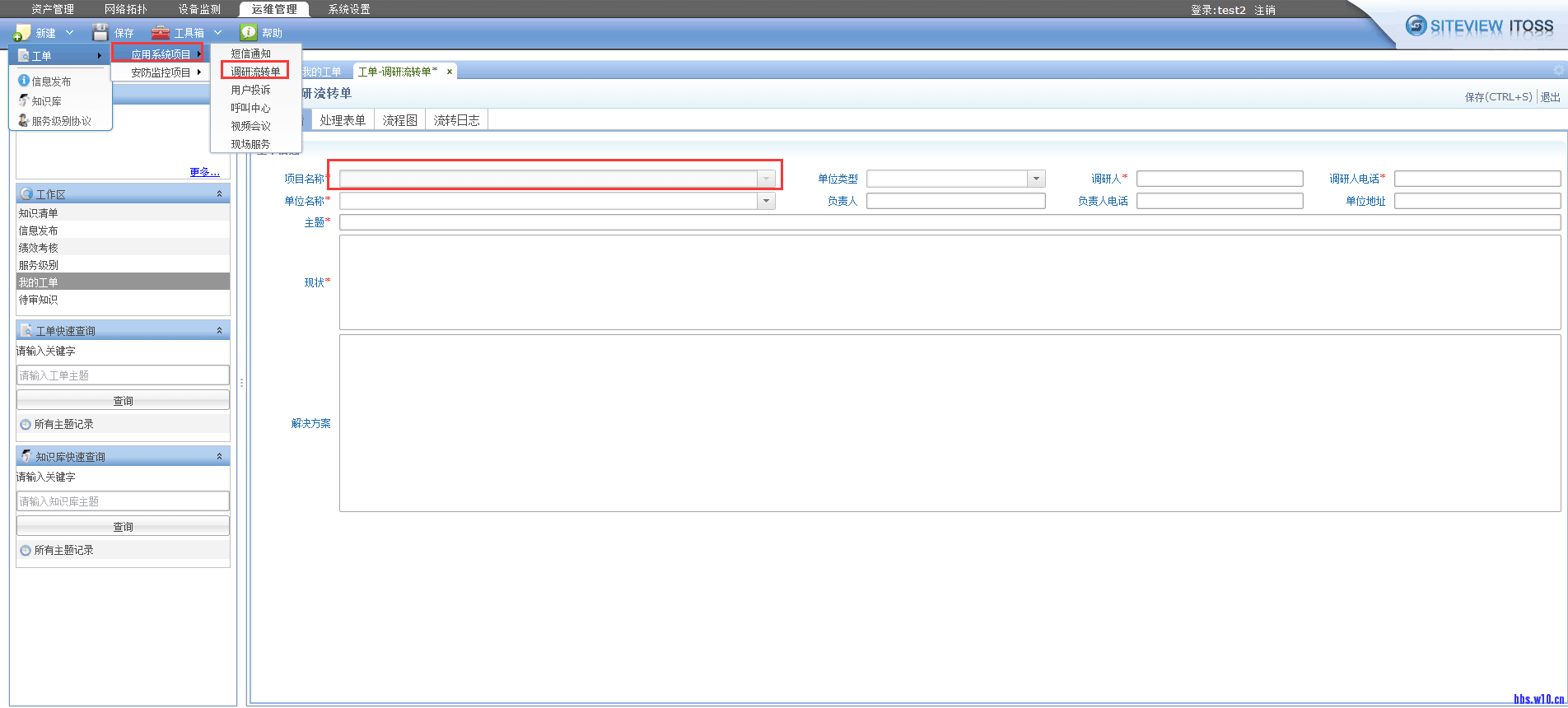Select 绩效考核 in the 工作区 list
The width and height of the screenshot is (1568, 708).
pyautogui.click(x=39, y=248)
